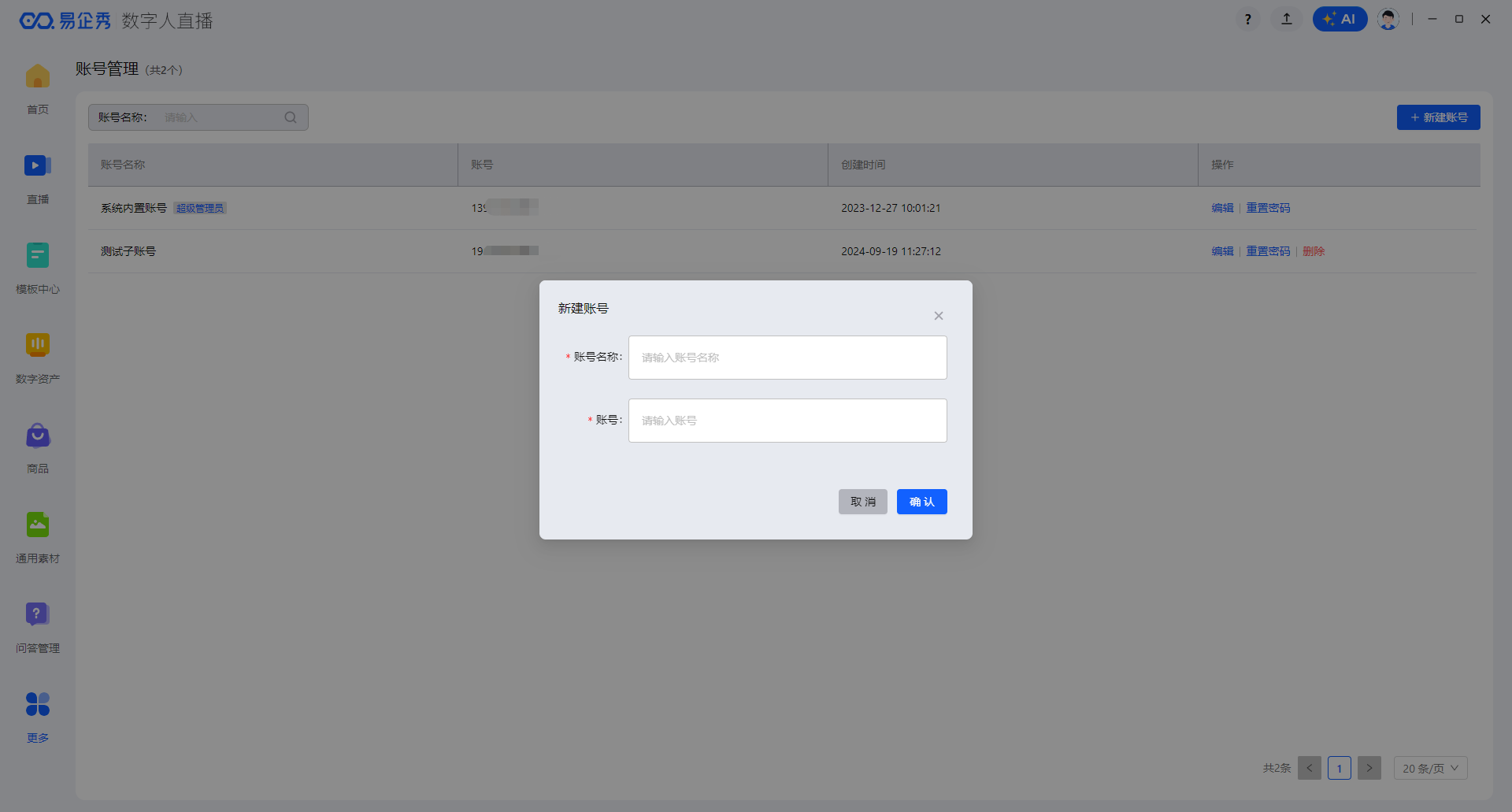Open the 首页 home icon in sidebar

tap(37, 77)
